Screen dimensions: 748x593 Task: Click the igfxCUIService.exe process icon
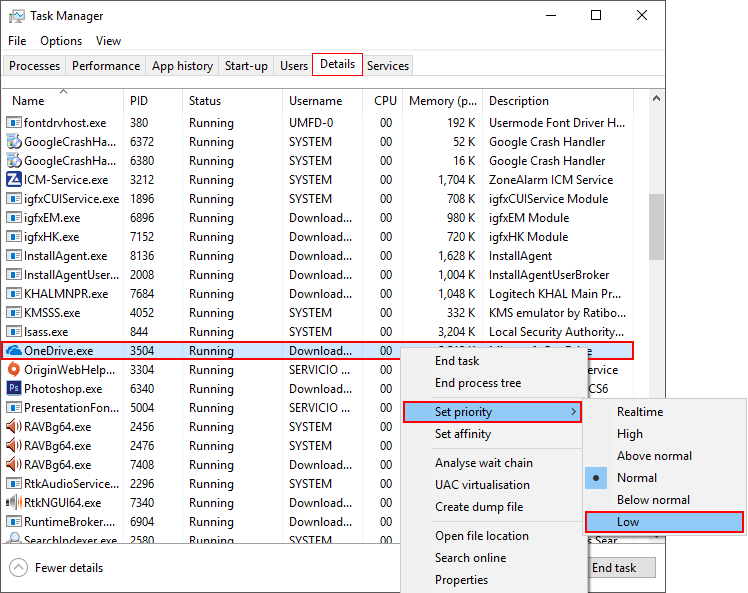[x=14, y=198]
